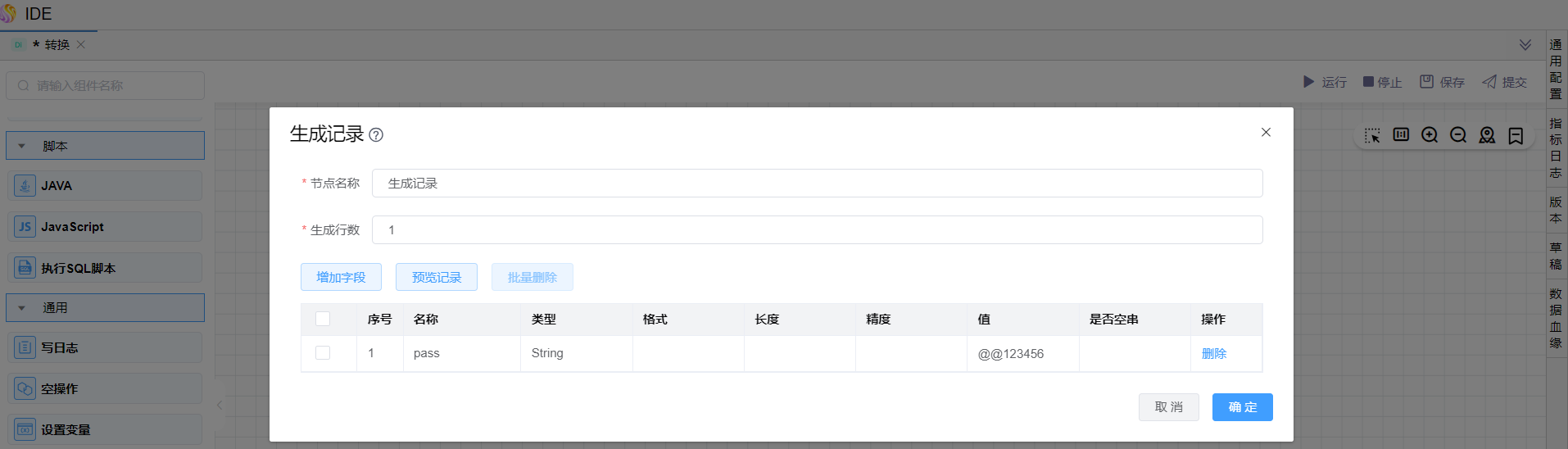Image resolution: width=1568 pixels, height=449 pixels.
Task: Expand the double-chevron tab overflow menu
Action: 1525,45
